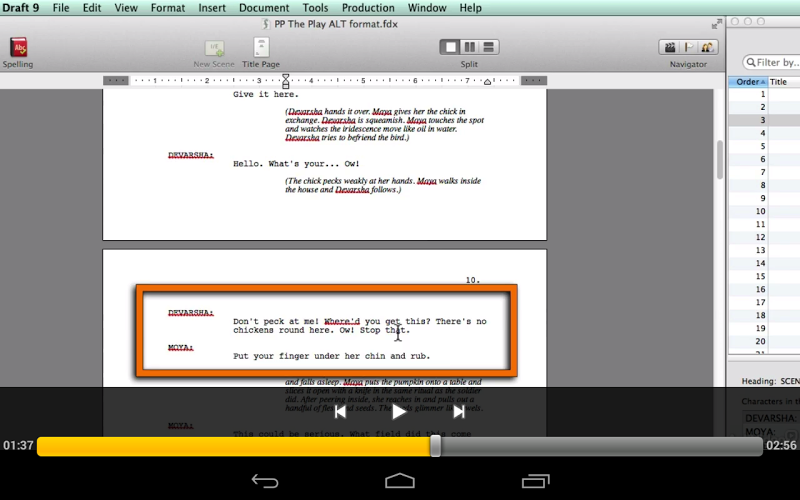The width and height of the screenshot is (800, 500).
Task: Open the Window menu
Action: [x=427, y=8]
